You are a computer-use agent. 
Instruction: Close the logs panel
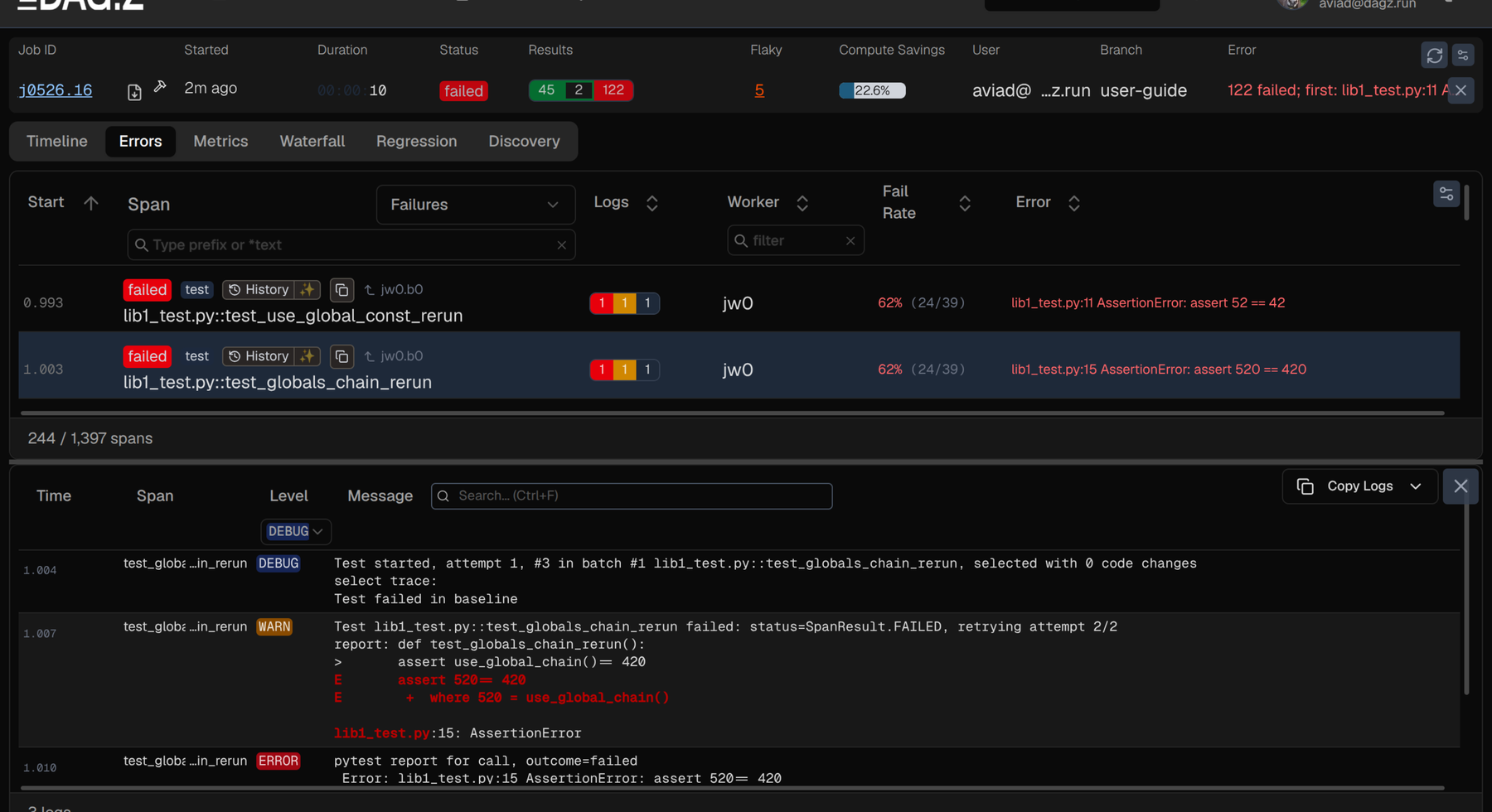click(x=1461, y=486)
